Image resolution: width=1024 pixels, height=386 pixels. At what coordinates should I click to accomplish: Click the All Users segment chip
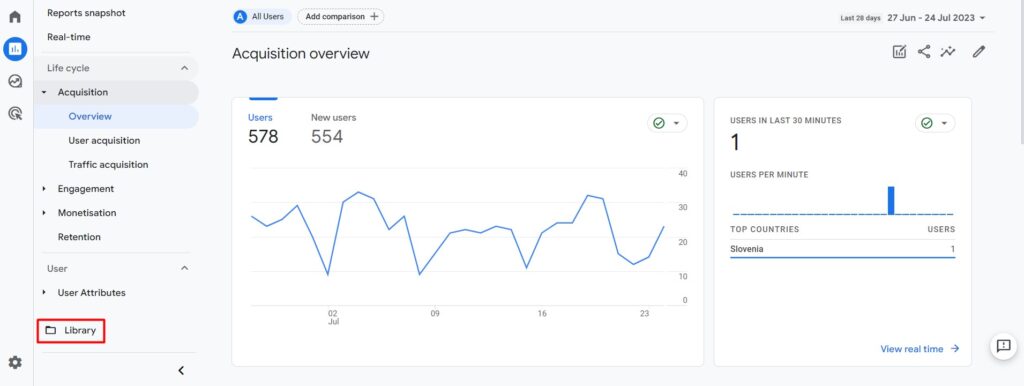click(261, 16)
